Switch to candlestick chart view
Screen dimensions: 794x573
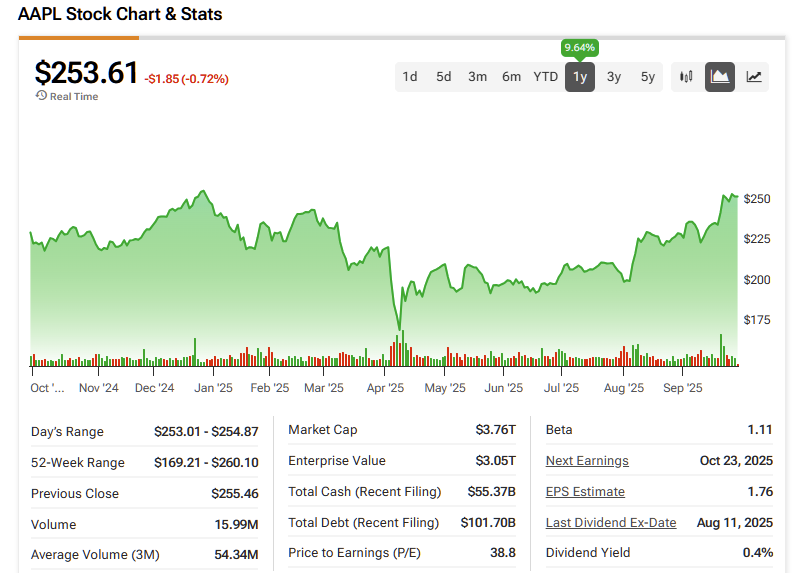(686, 77)
